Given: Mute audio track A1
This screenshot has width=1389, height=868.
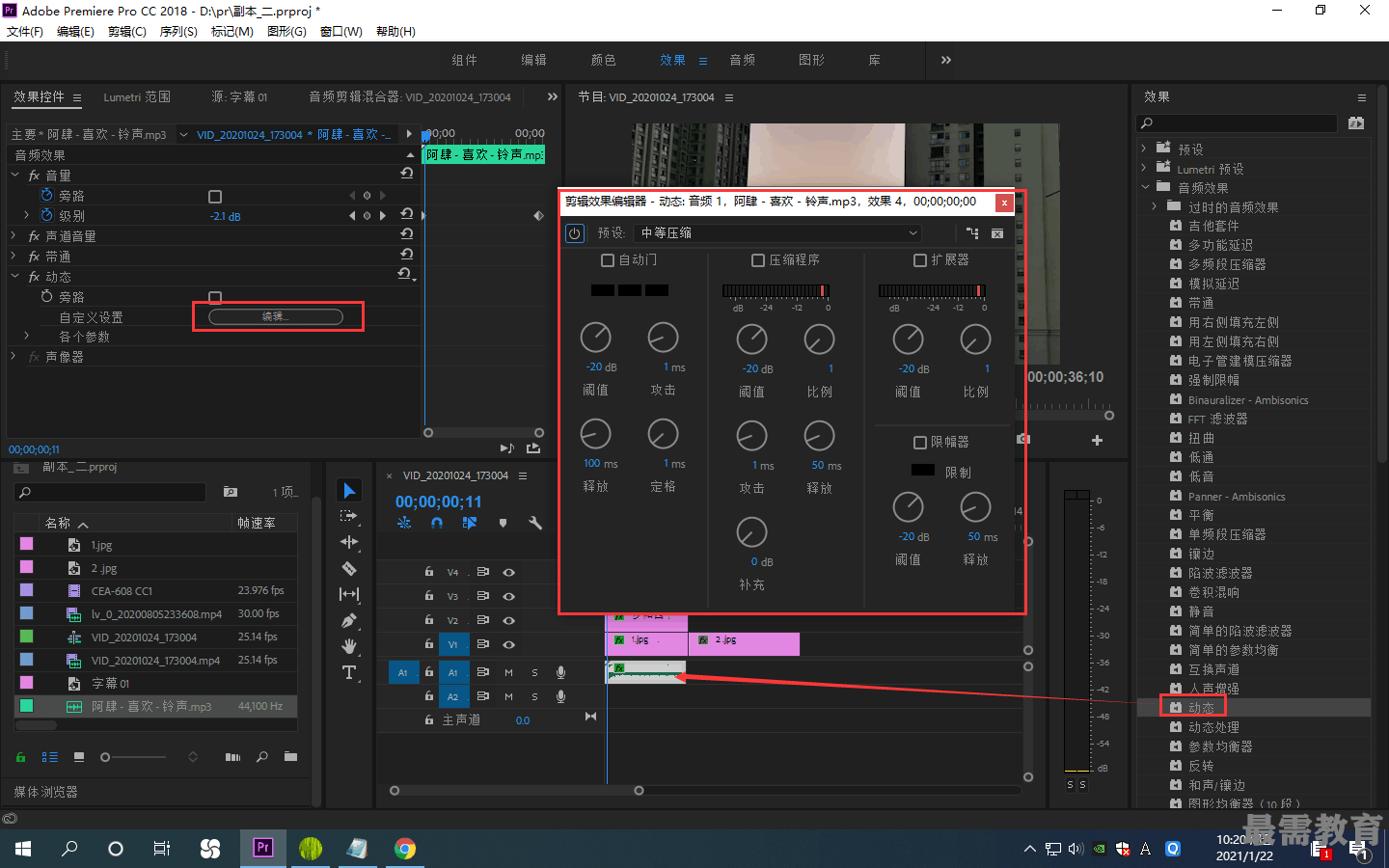Looking at the screenshot, I should [508, 672].
